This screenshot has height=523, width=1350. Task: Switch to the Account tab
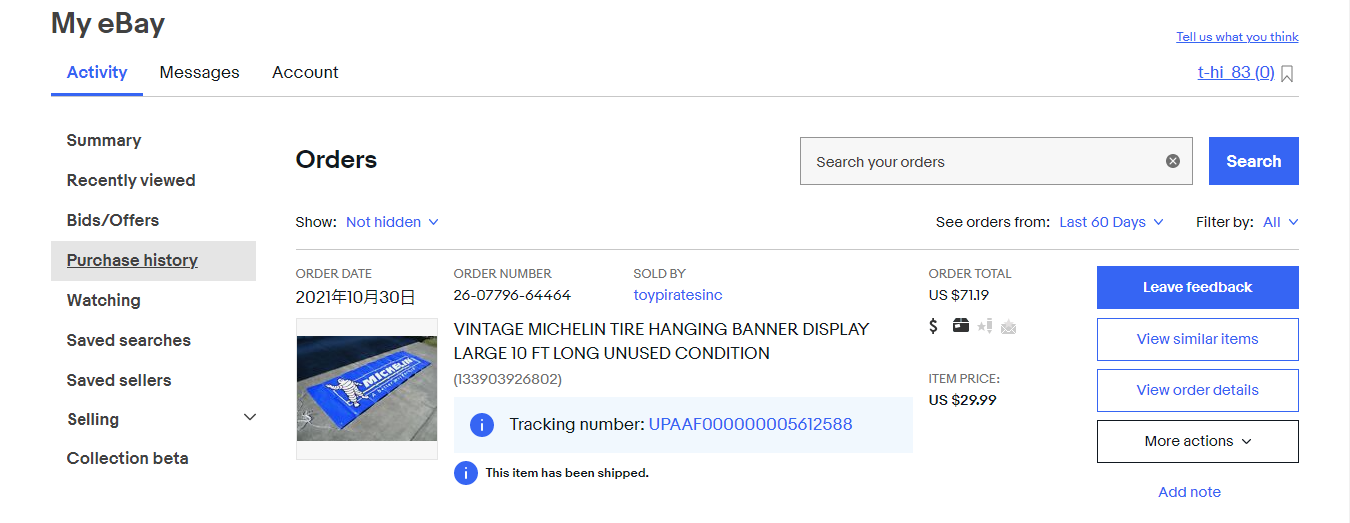tap(305, 72)
